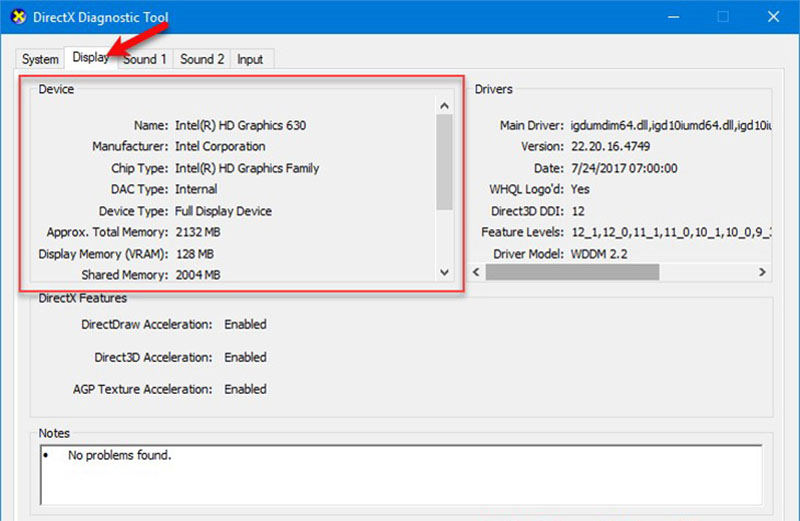800x521 pixels.
Task: Click the Device panel scroll up arrow
Action: [x=444, y=105]
